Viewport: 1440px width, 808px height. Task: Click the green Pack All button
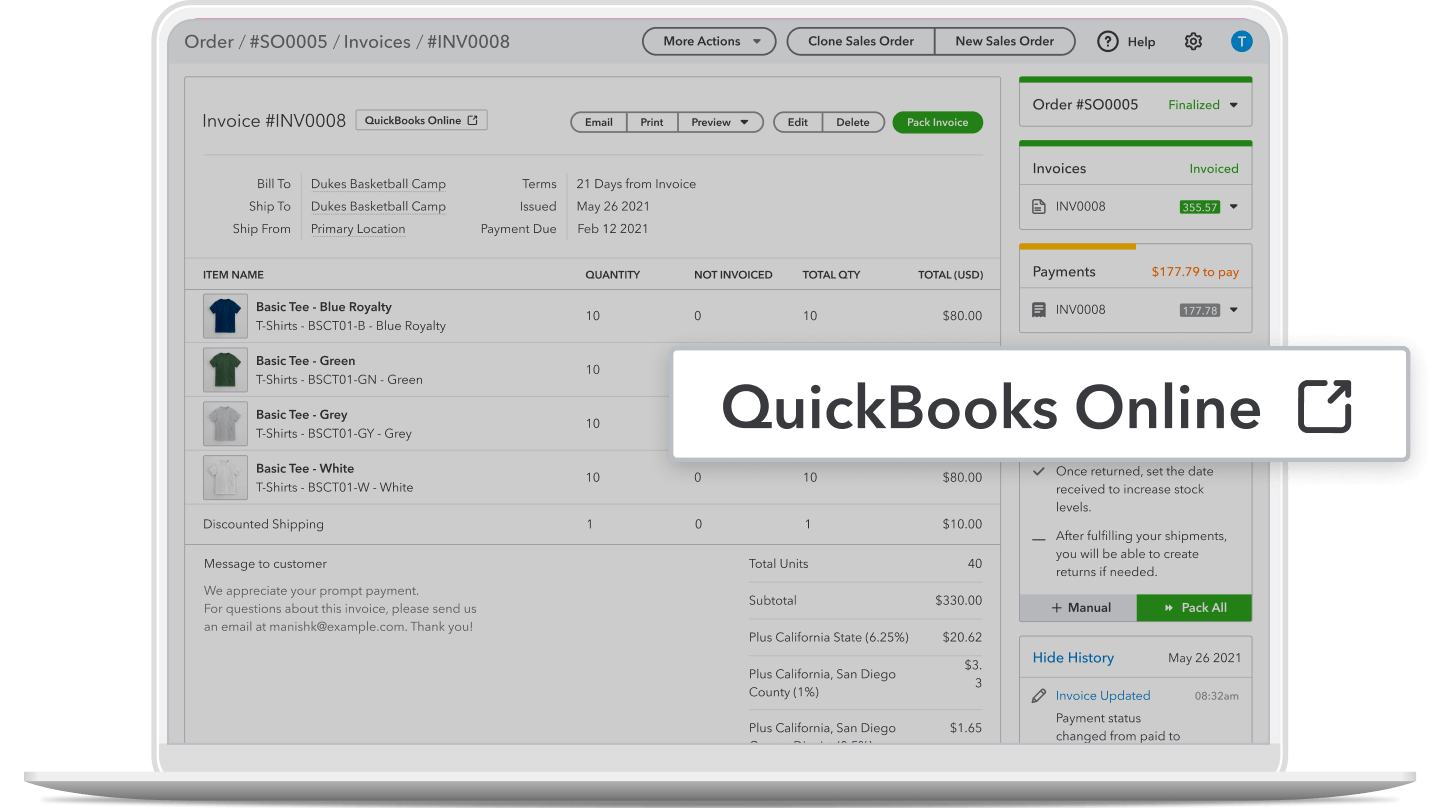point(1194,608)
